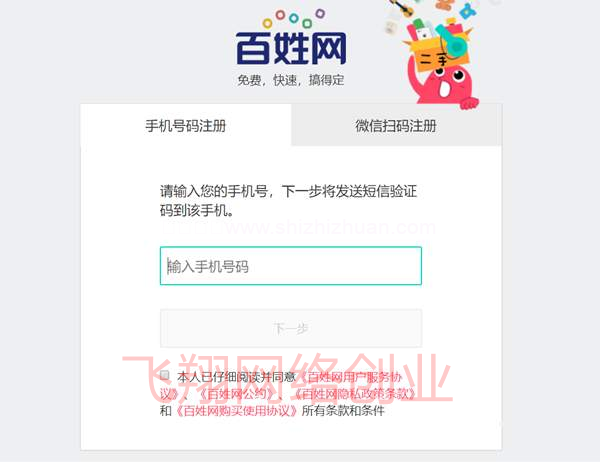Click the 本人已仔细阅读并同意 label text
The width and height of the screenshot is (600, 462).
236,377
